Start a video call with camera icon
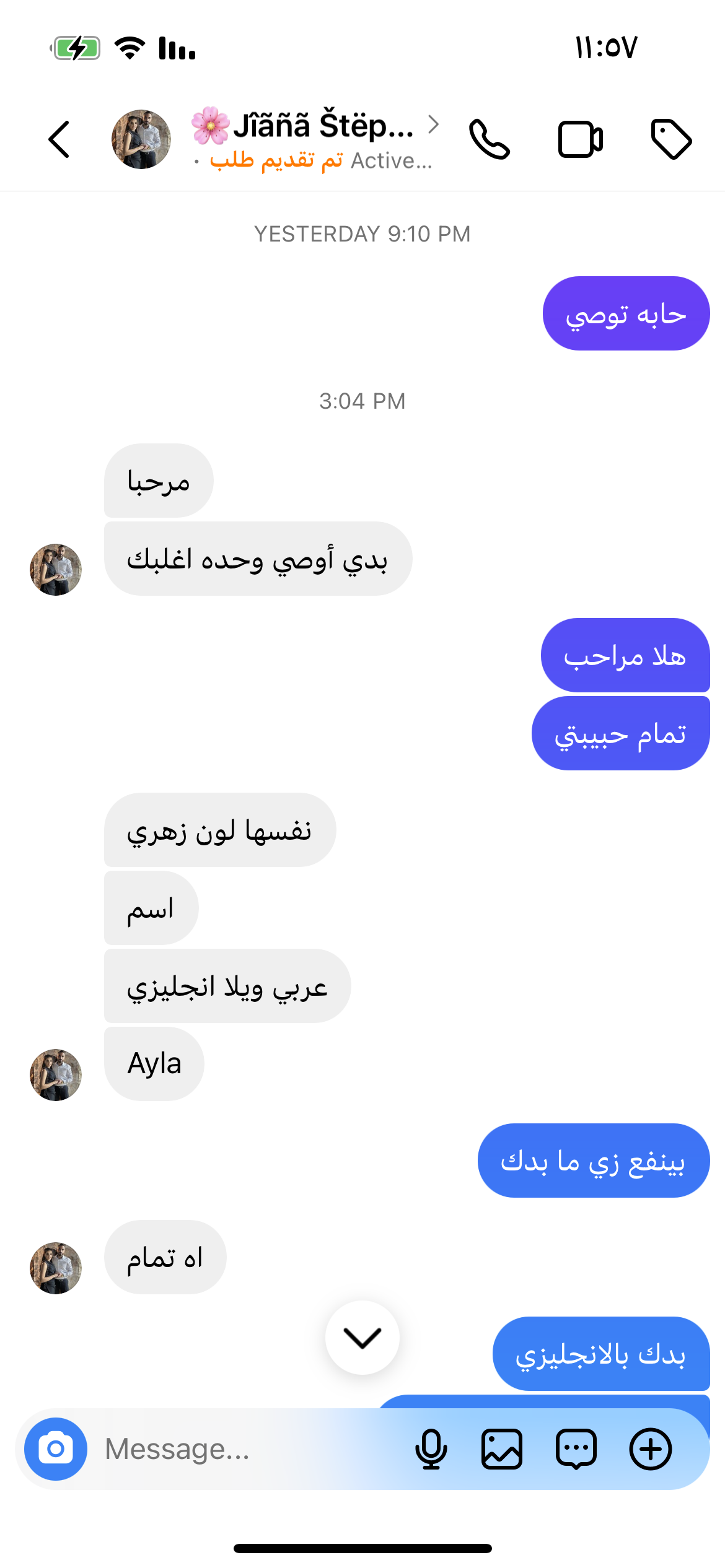 point(581,139)
